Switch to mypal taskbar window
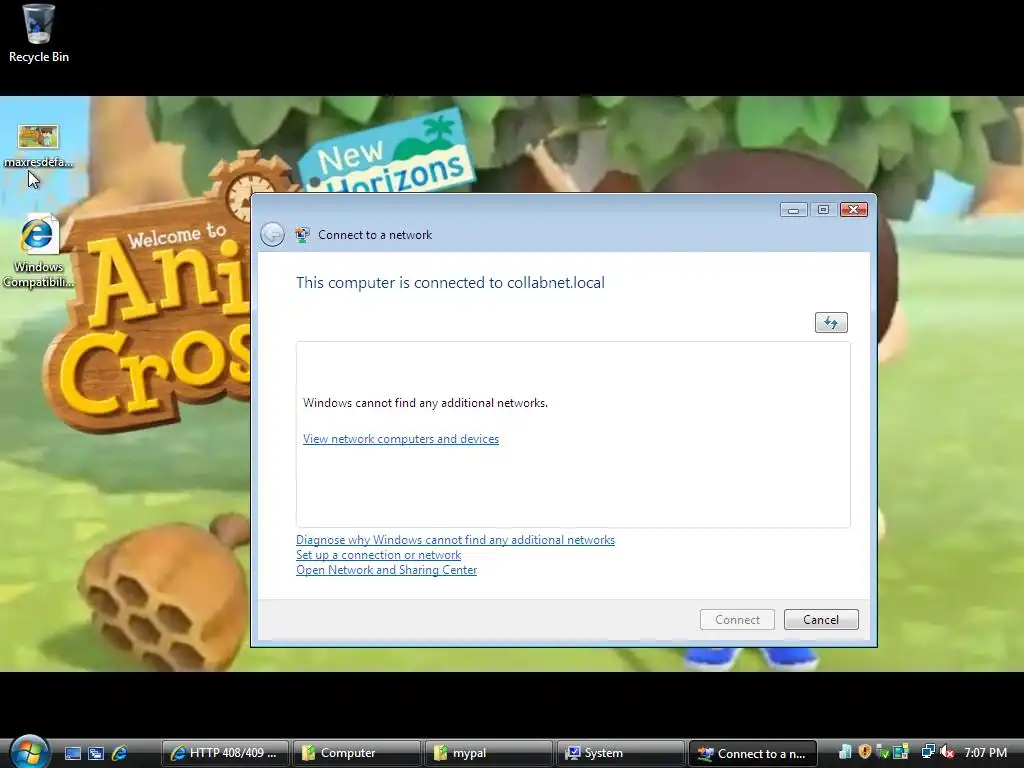This screenshot has height=768, width=1024. (x=488, y=753)
